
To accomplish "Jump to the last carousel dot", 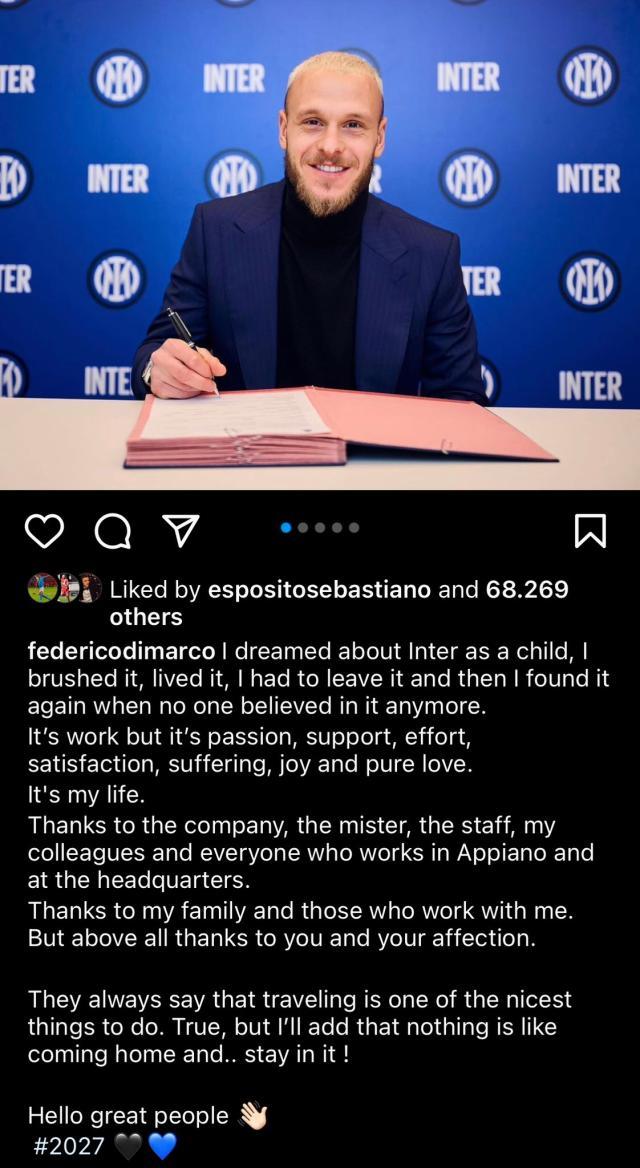I will tap(354, 527).
